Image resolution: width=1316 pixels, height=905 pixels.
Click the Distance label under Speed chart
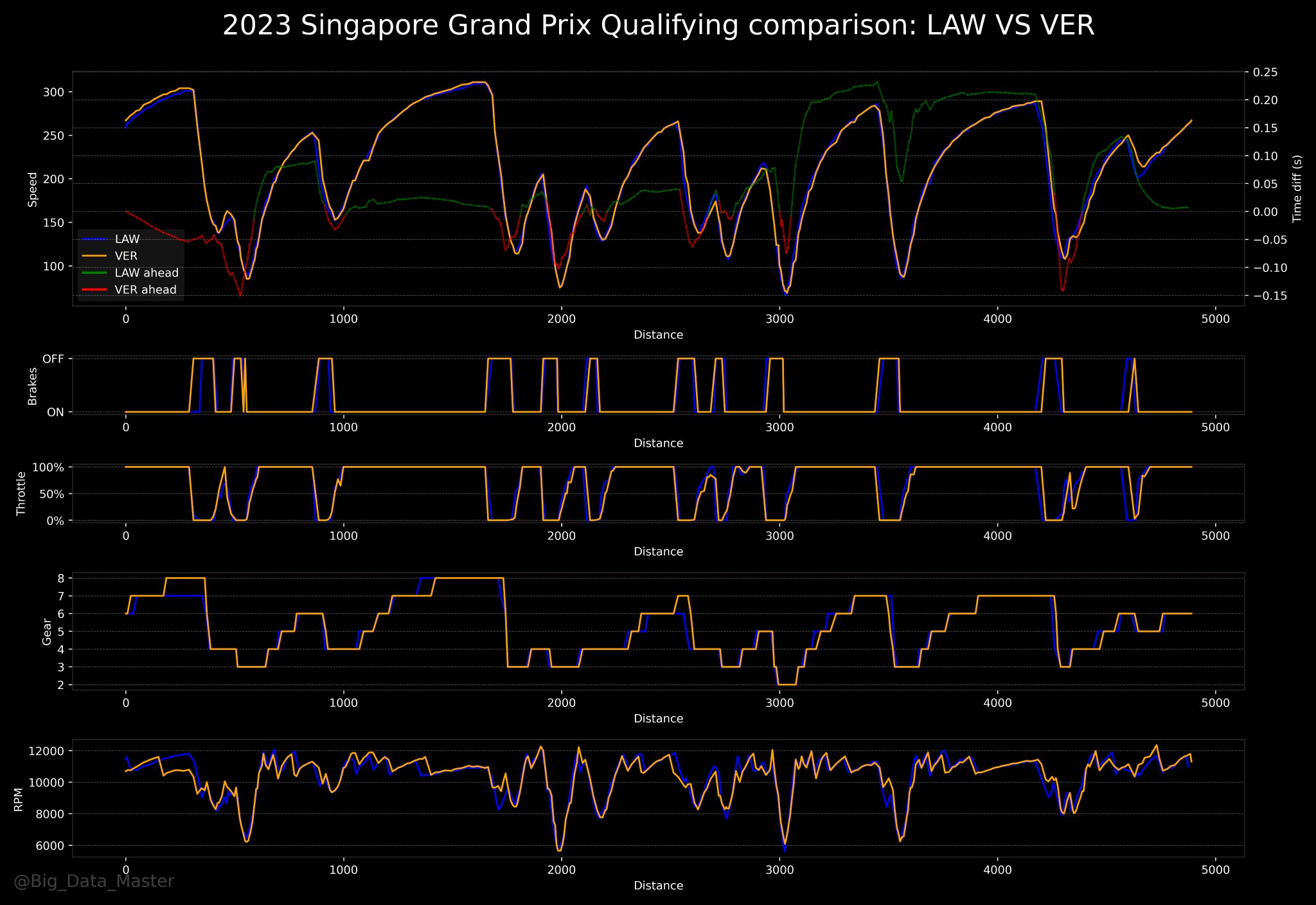click(x=658, y=335)
